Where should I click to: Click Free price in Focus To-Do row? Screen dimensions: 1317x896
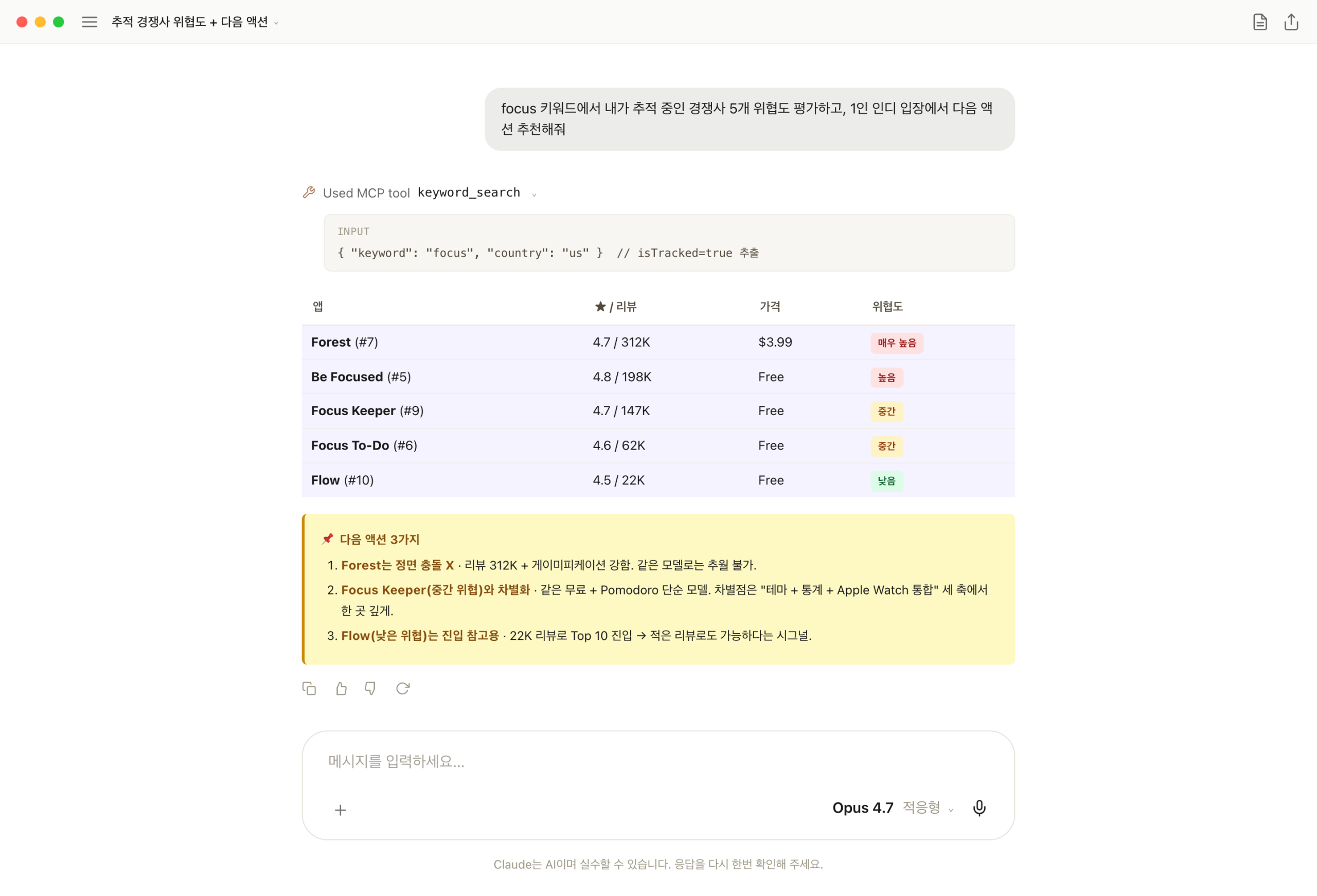771,445
